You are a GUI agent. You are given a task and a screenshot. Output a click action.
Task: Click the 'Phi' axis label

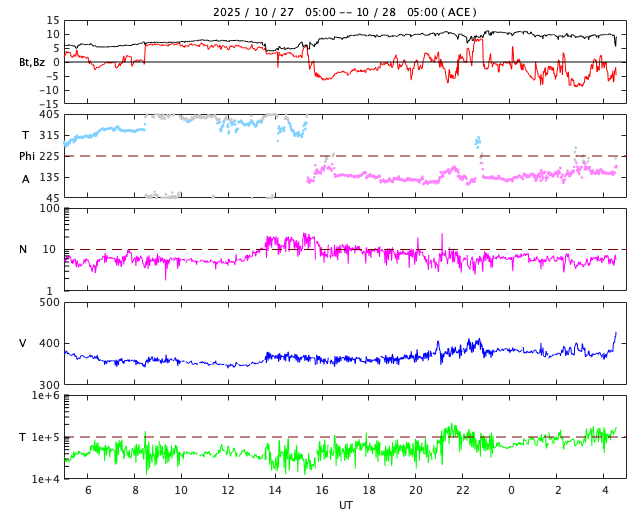(x=27, y=156)
